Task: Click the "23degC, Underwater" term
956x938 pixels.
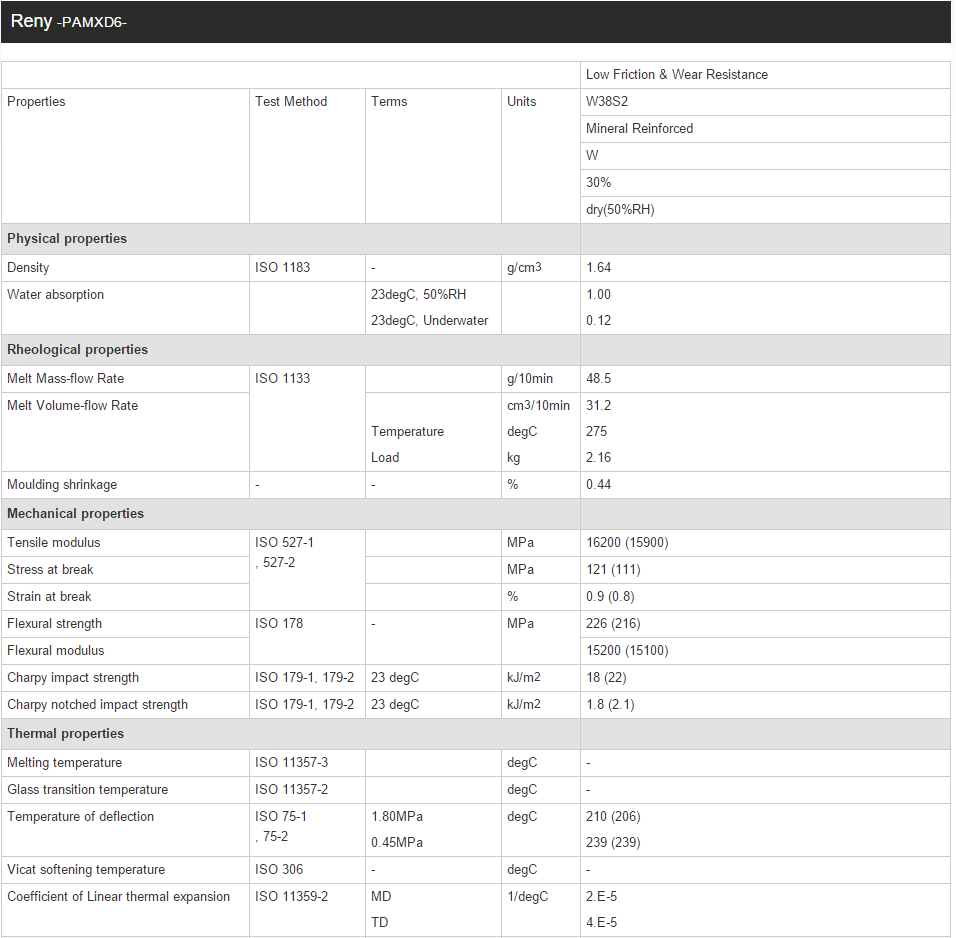Action: 429,321
